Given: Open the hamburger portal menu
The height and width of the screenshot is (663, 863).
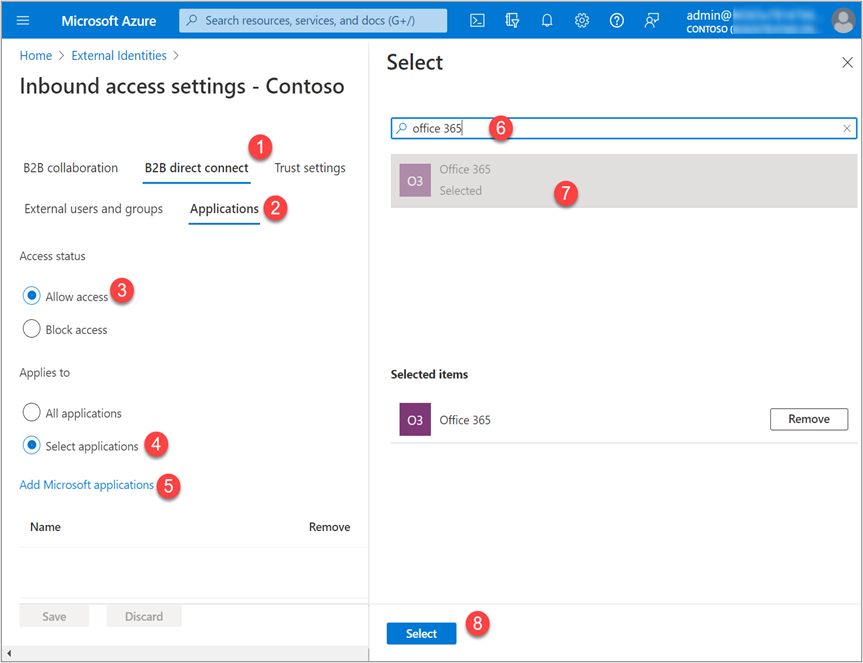Looking at the screenshot, I should [x=23, y=20].
